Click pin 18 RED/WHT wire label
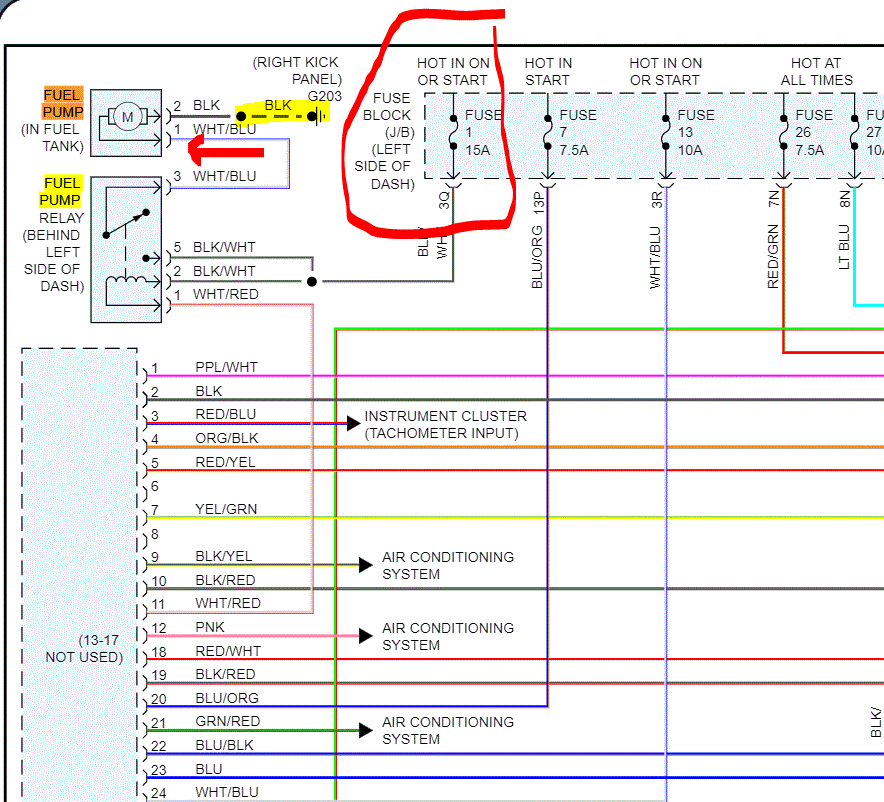 pos(228,652)
